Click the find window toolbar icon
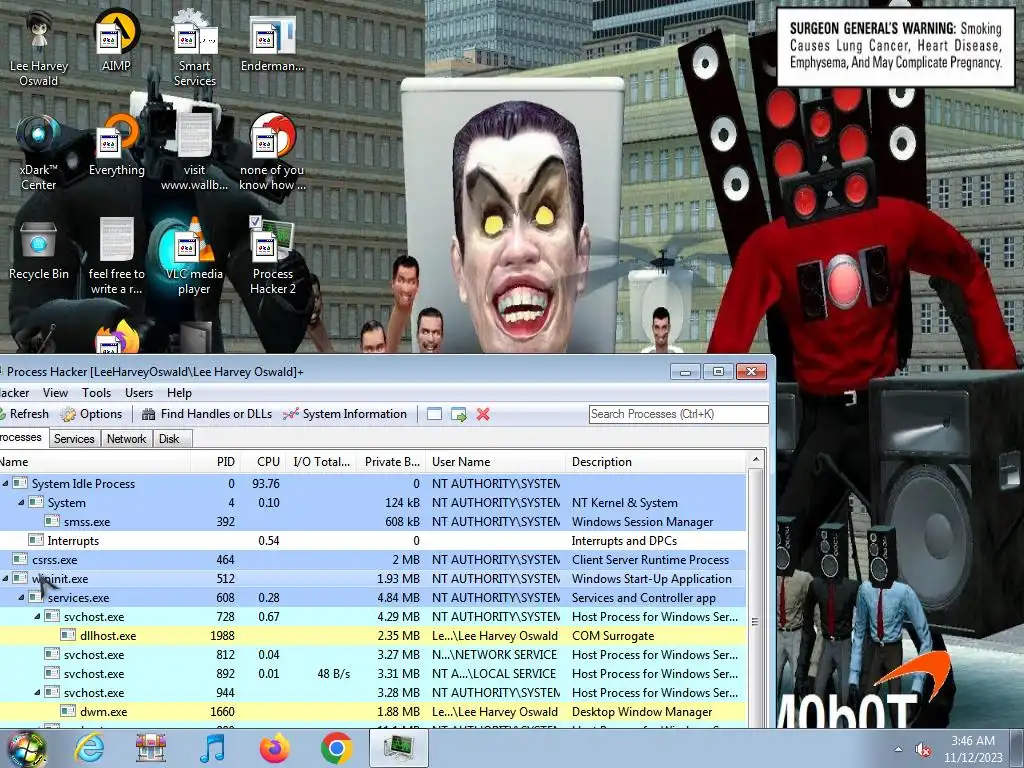Viewport: 1024px width, 768px height. (434, 414)
